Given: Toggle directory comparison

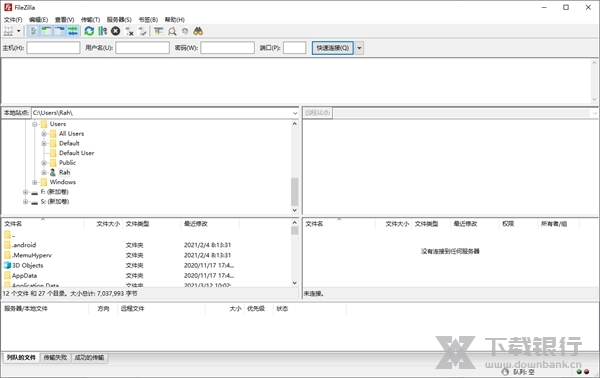Looking at the screenshot, I should [x=172, y=31].
